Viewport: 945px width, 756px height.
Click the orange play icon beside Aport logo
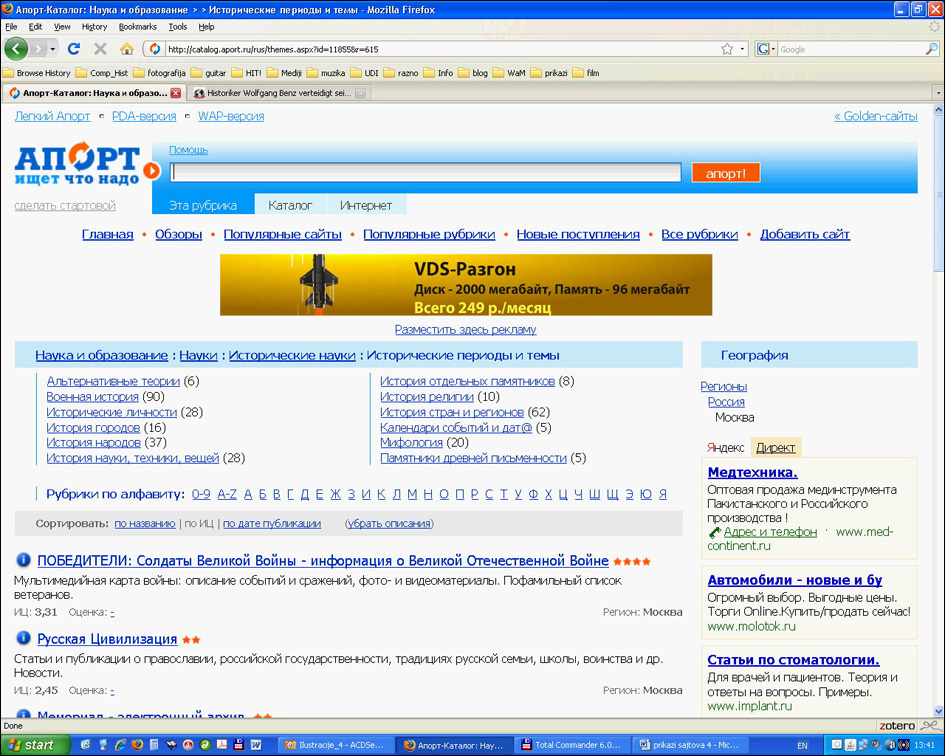(151, 171)
